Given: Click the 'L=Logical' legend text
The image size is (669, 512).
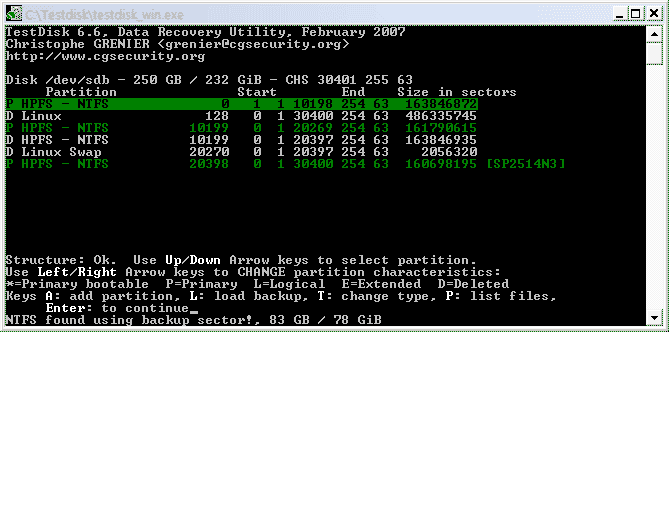Looking at the screenshot, I should tap(289, 284).
